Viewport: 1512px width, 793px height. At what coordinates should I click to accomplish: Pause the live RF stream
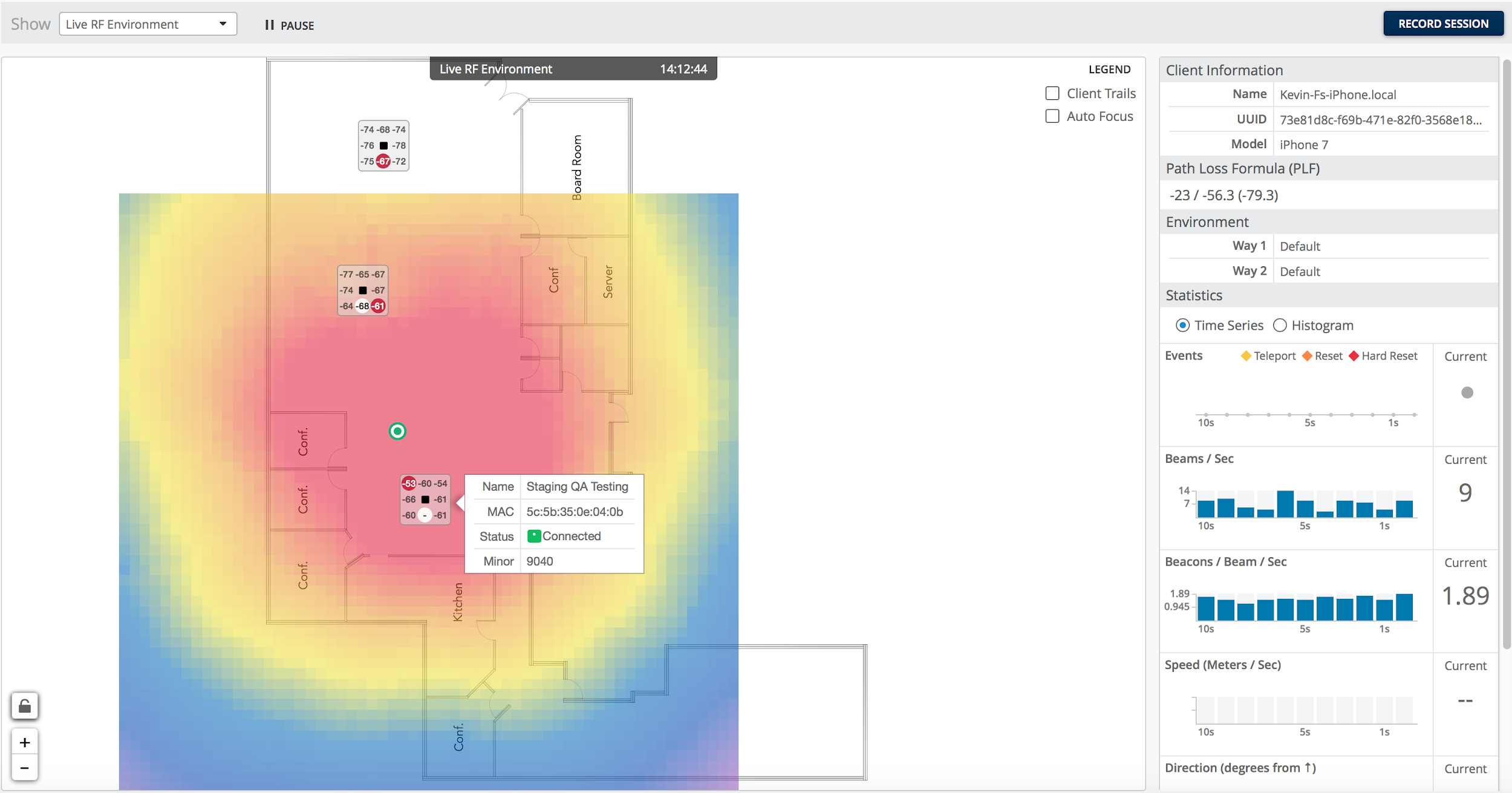point(289,25)
